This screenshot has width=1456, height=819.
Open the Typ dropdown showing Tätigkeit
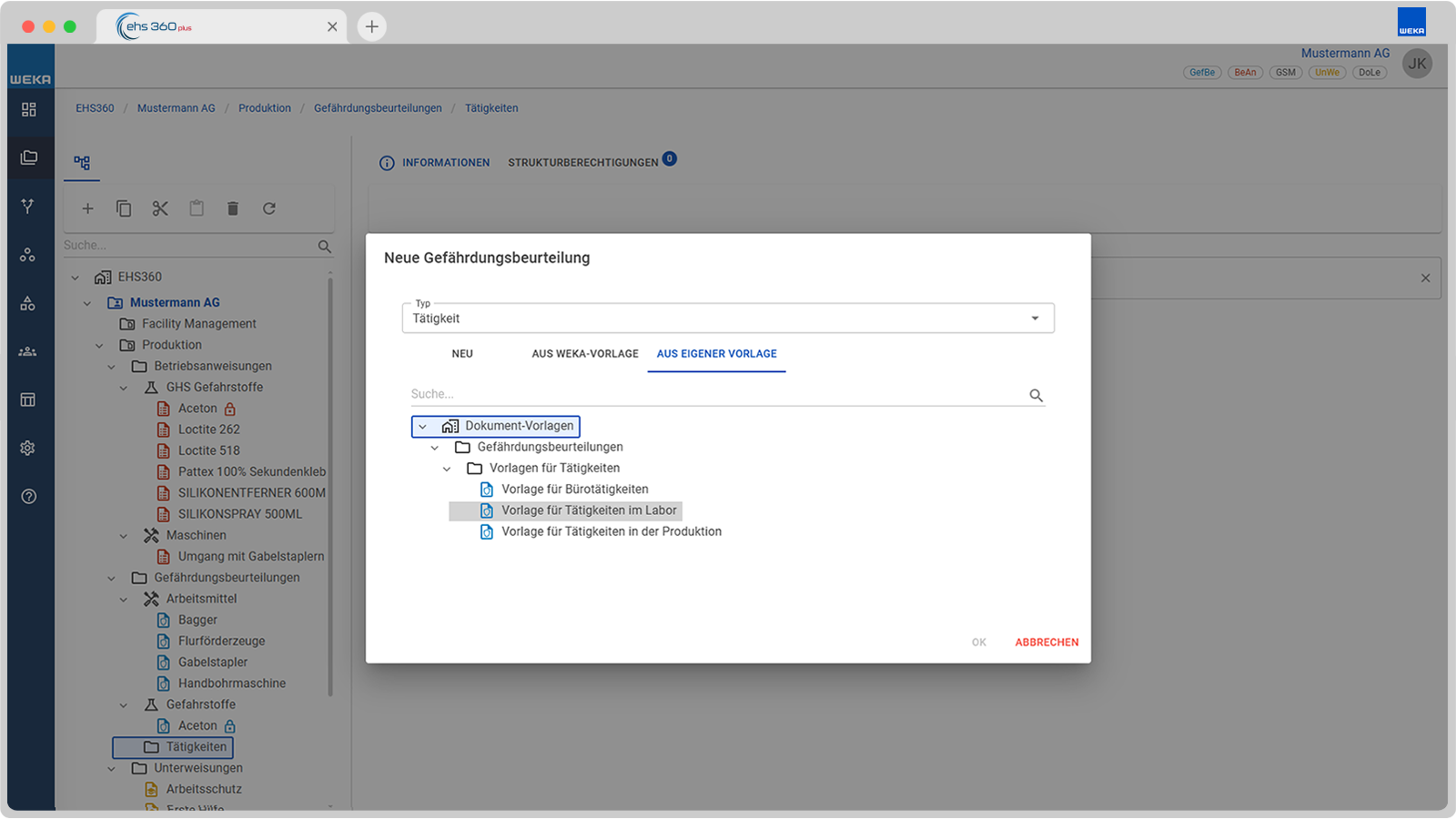[x=728, y=318]
